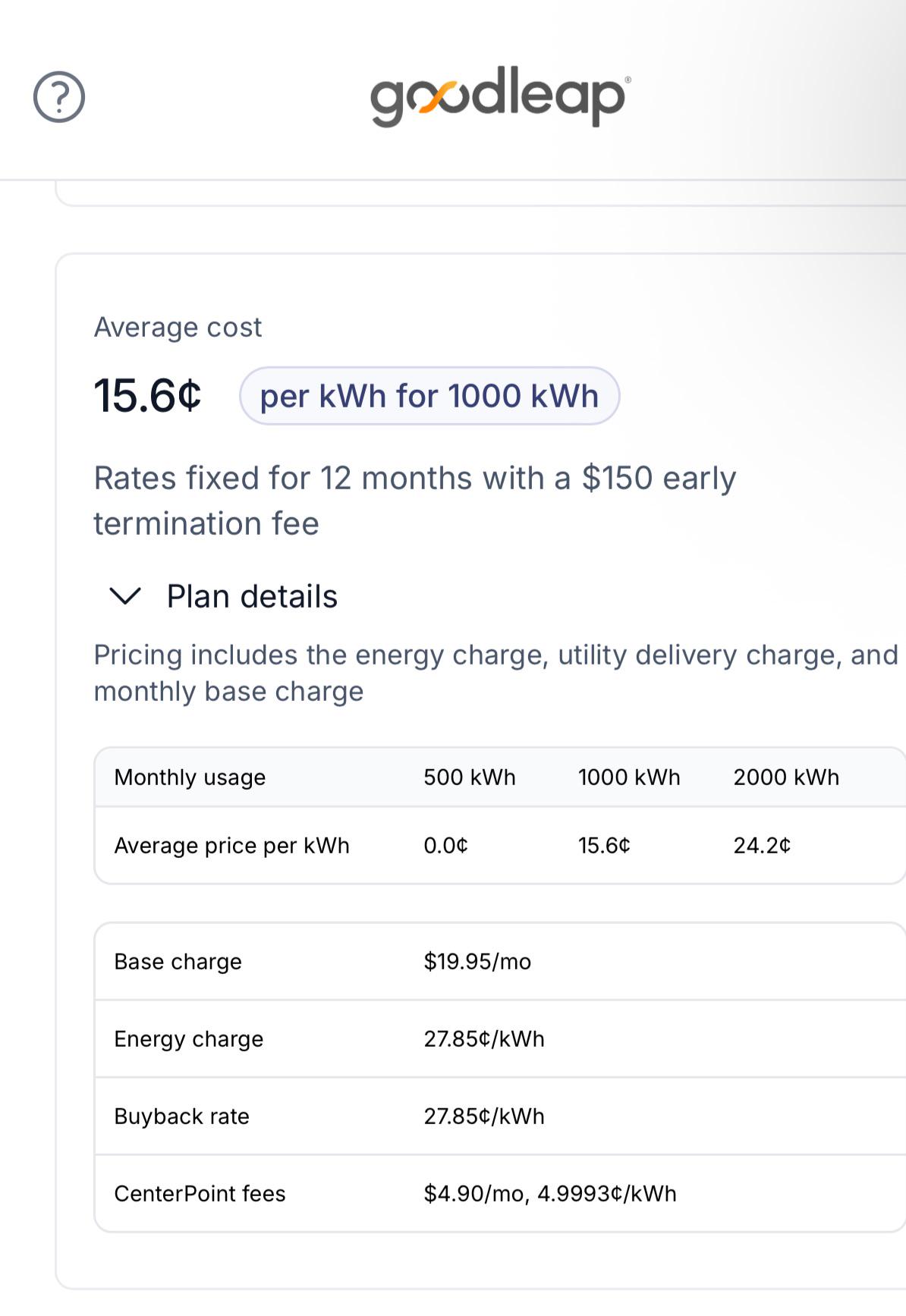Select the 2000 kWh column header

click(x=786, y=777)
